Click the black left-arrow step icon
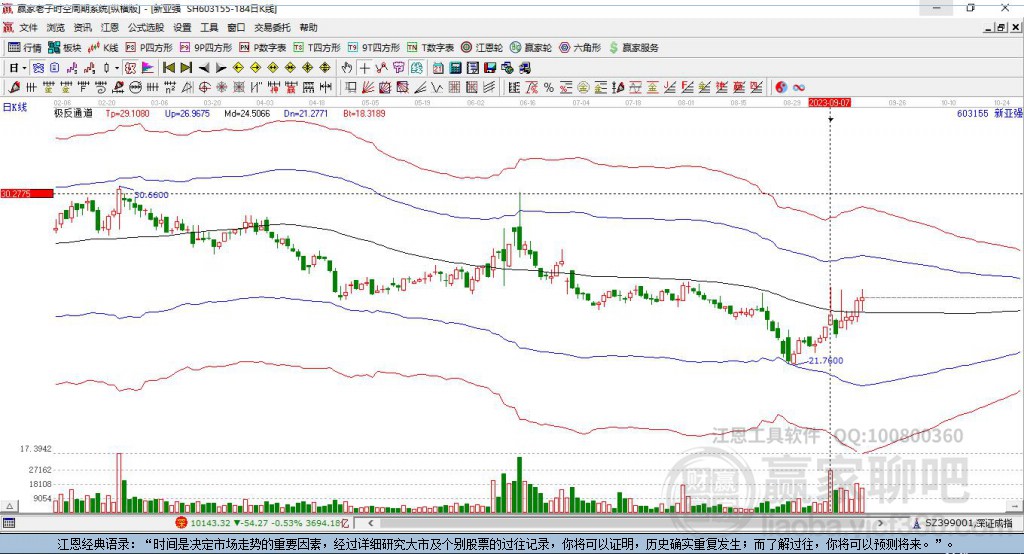Viewport: 1024px width, 554px height. [x=204, y=68]
